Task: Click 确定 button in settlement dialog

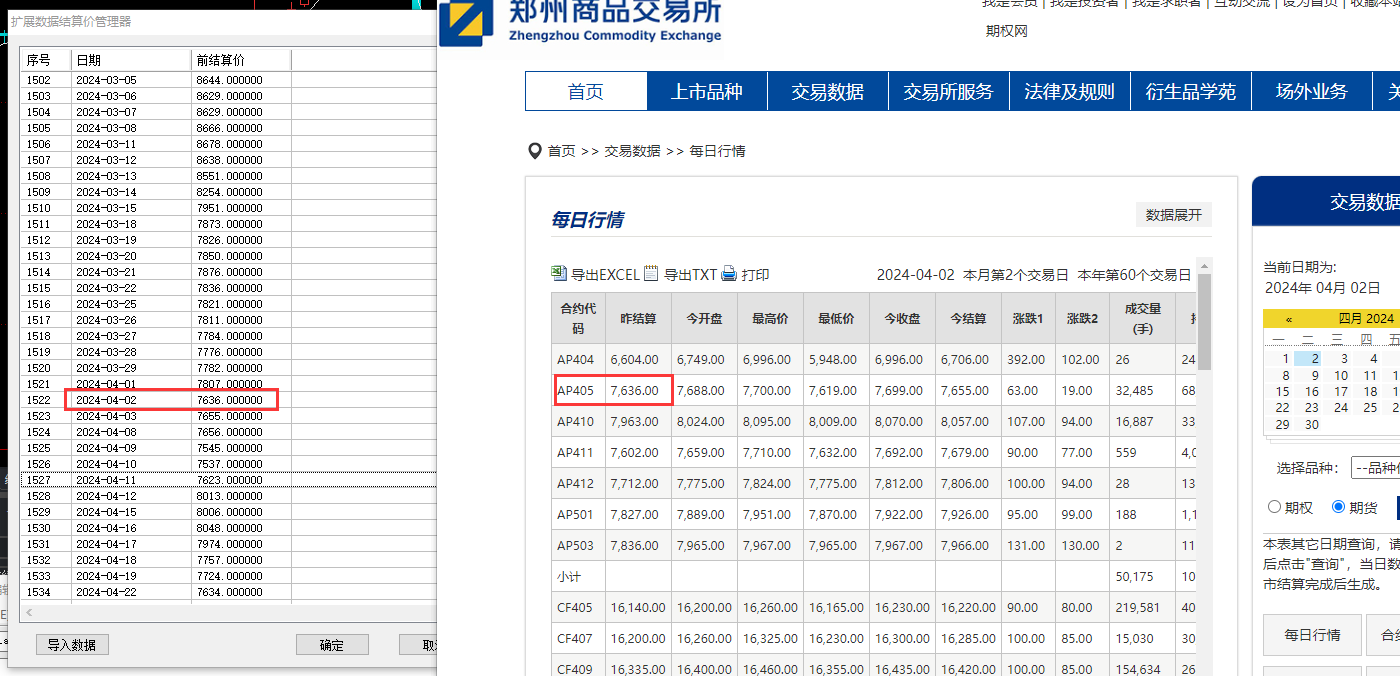Action: pyautogui.click(x=332, y=645)
